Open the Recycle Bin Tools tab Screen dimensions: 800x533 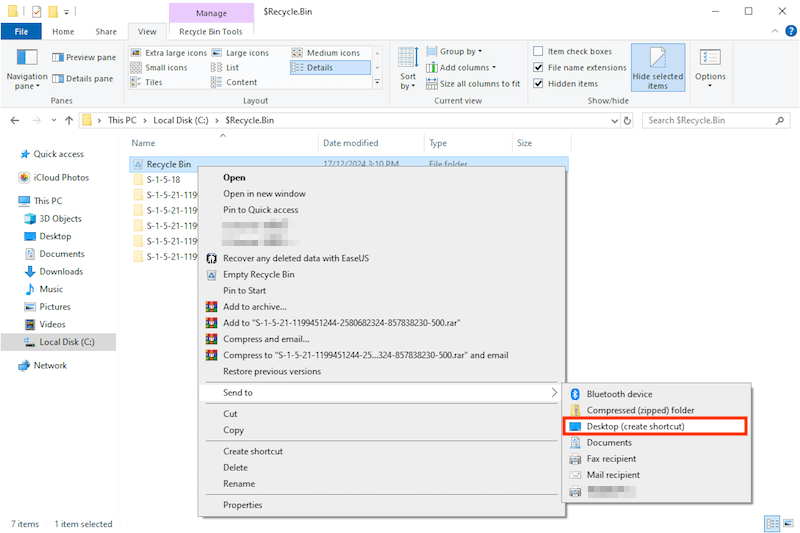[x=211, y=32]
